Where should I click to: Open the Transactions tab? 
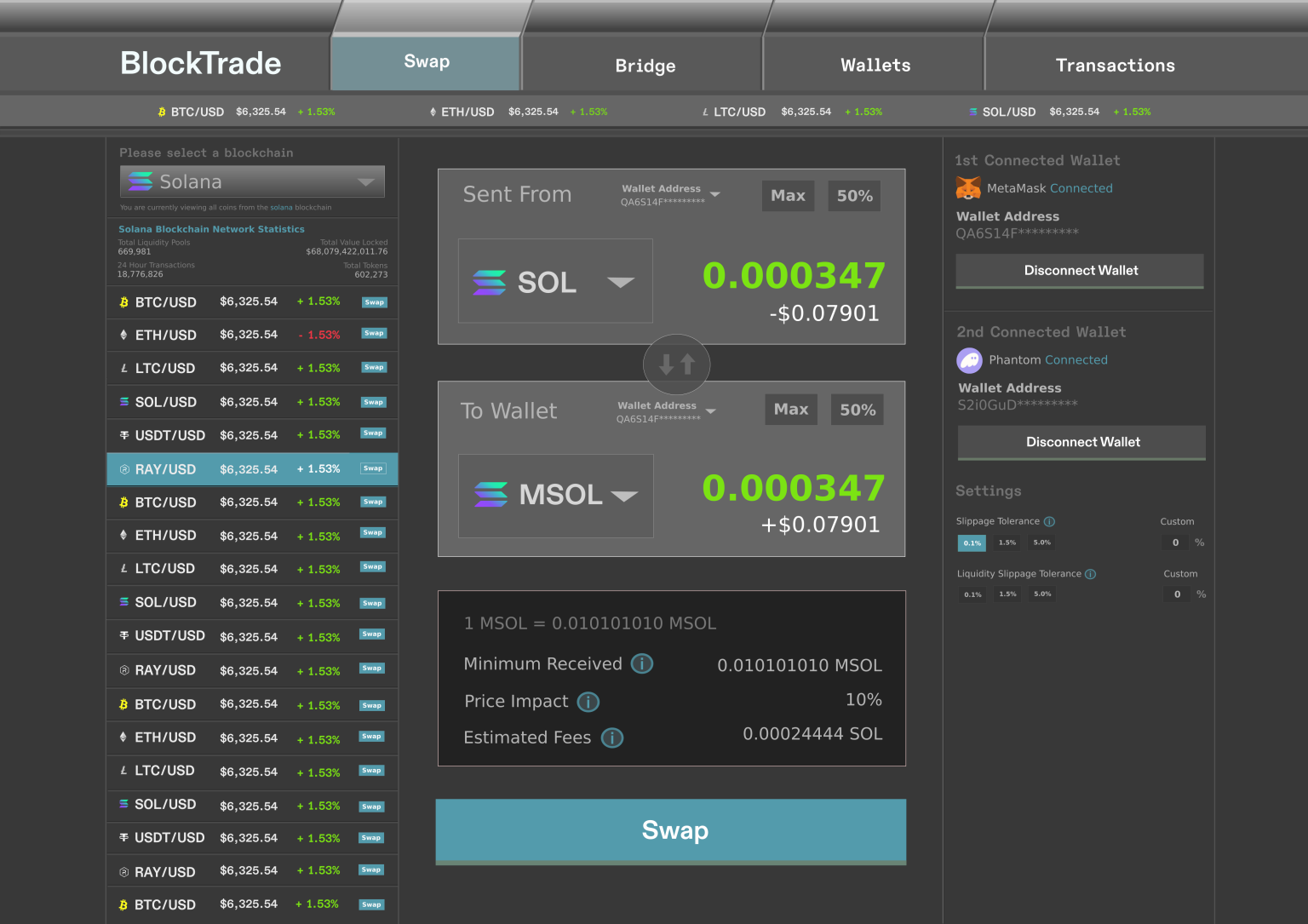click(x=1115, y=66)
